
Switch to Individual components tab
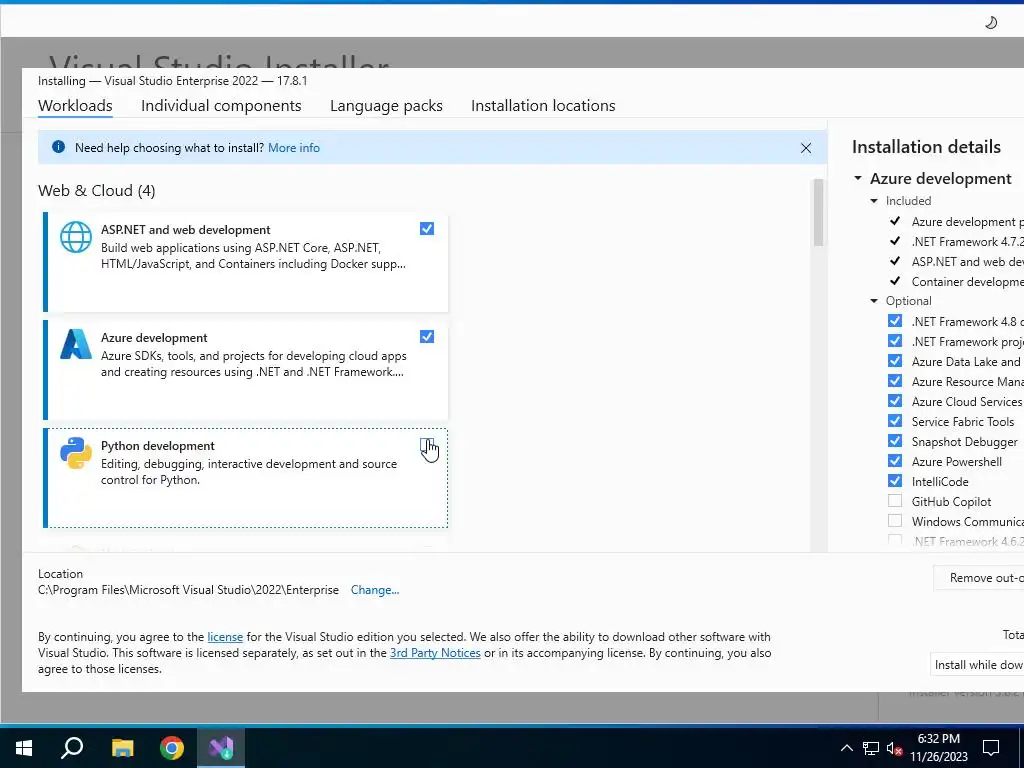click(x=221, y=106)
